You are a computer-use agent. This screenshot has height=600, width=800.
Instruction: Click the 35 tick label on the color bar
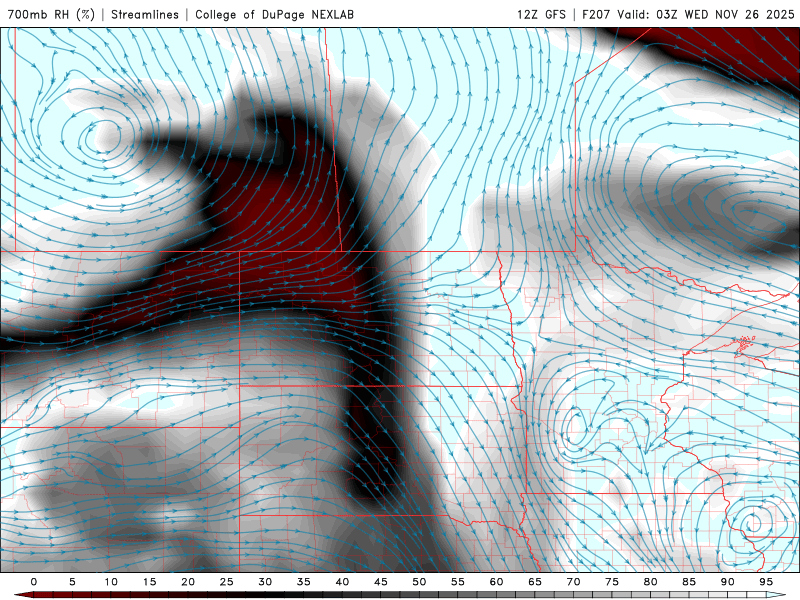(304, 582)
